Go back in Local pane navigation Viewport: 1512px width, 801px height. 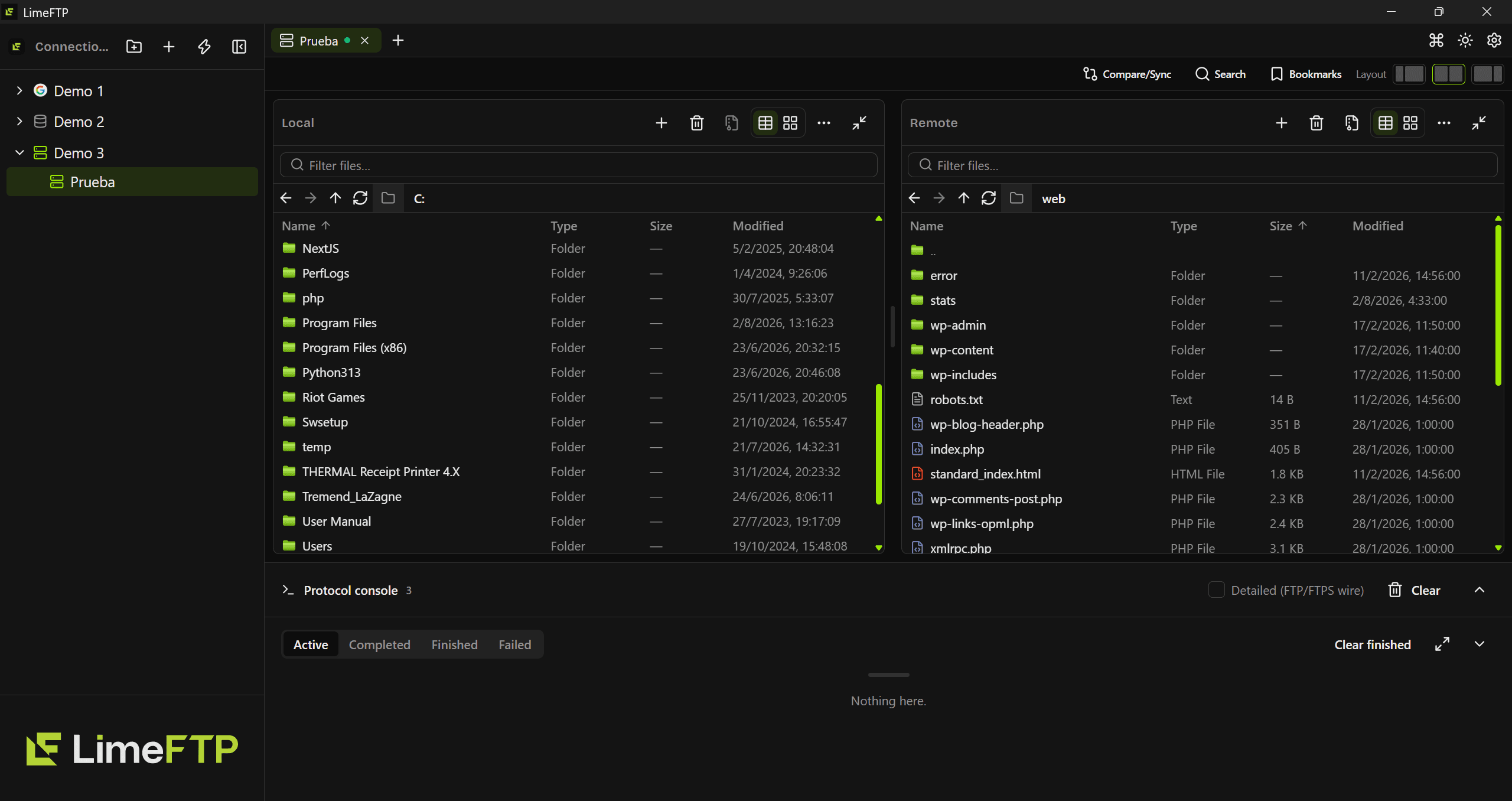point(286,198)
